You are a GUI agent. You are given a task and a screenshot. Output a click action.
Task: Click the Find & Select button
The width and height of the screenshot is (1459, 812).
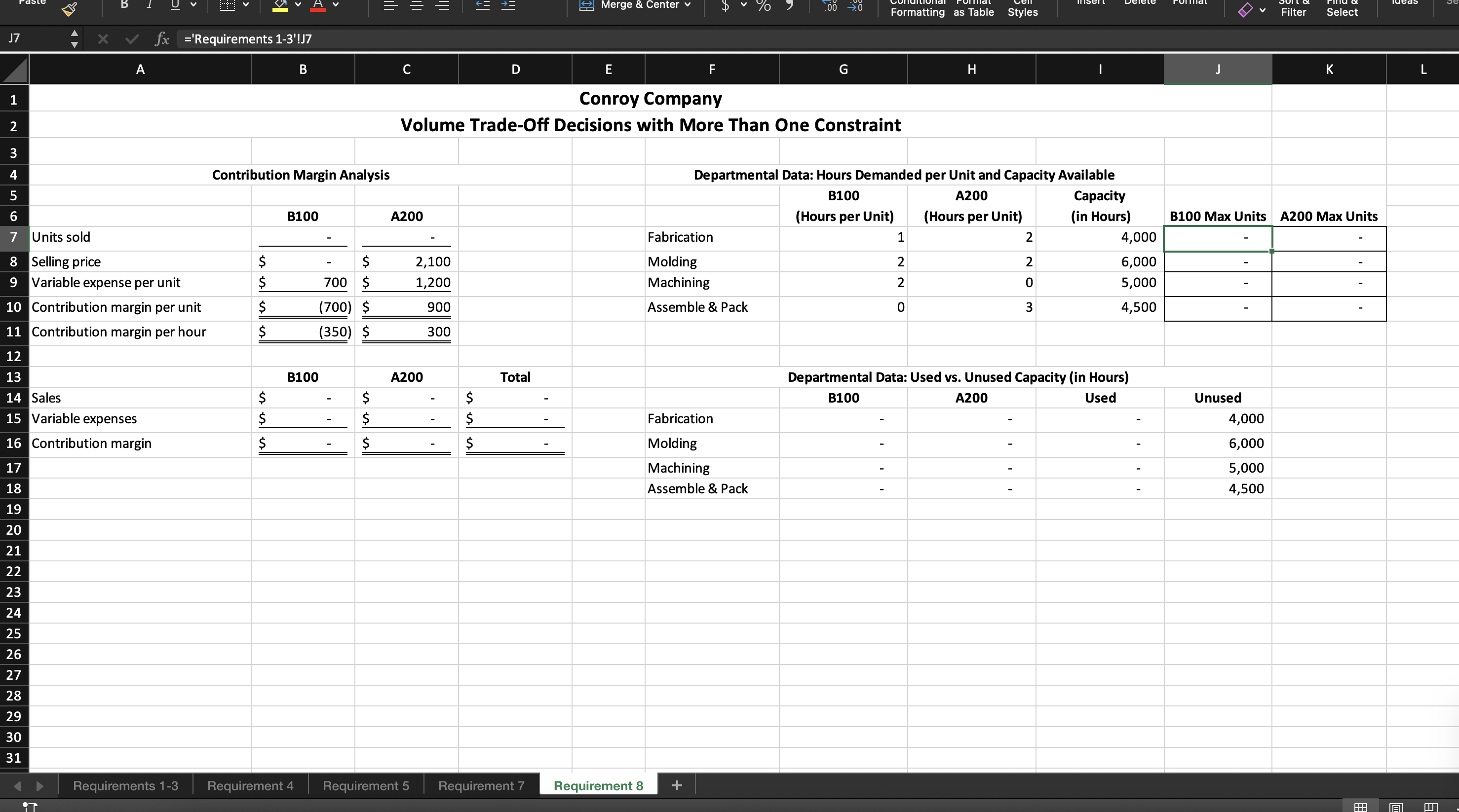[x=1342, y=8]
